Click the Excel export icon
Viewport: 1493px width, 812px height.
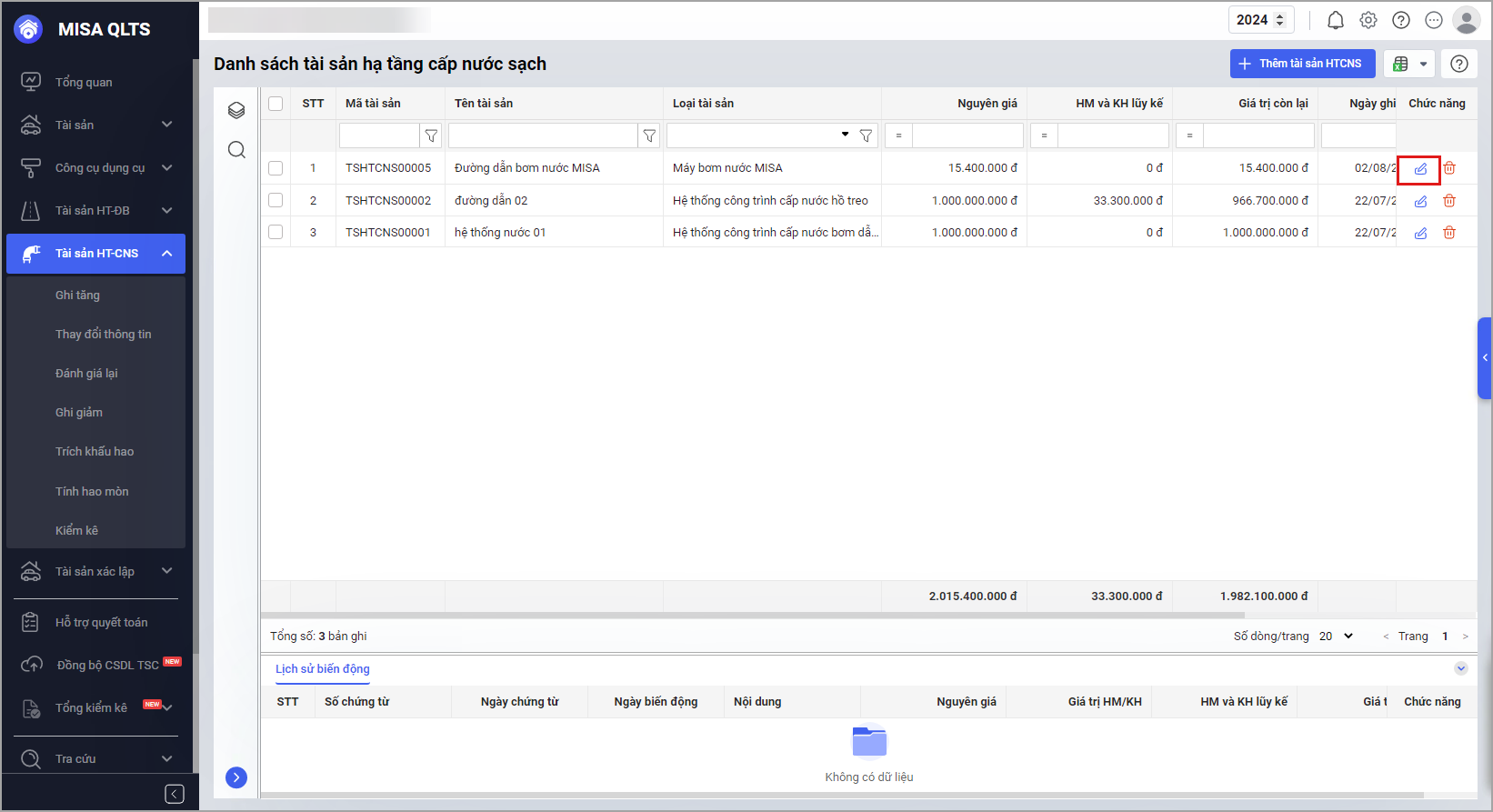(x=1400, y=64)
